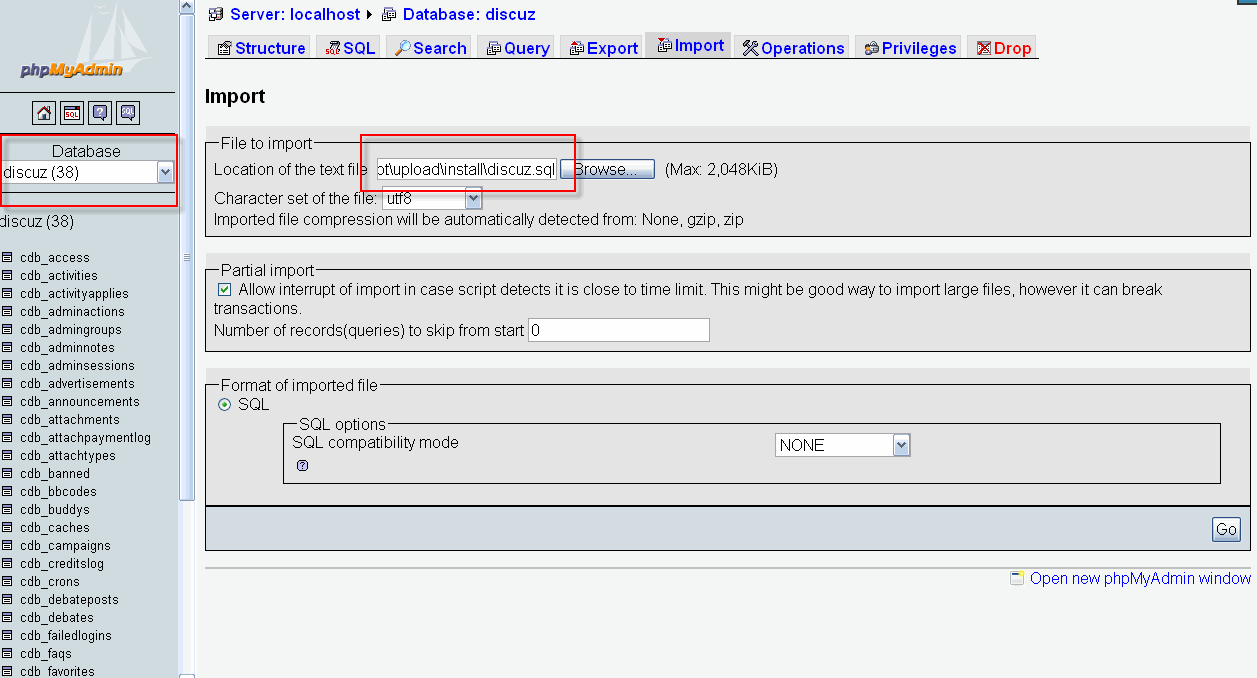Open cdb_creditslog table
This screenshot has height=678, width=1257.
click(62, 564)
